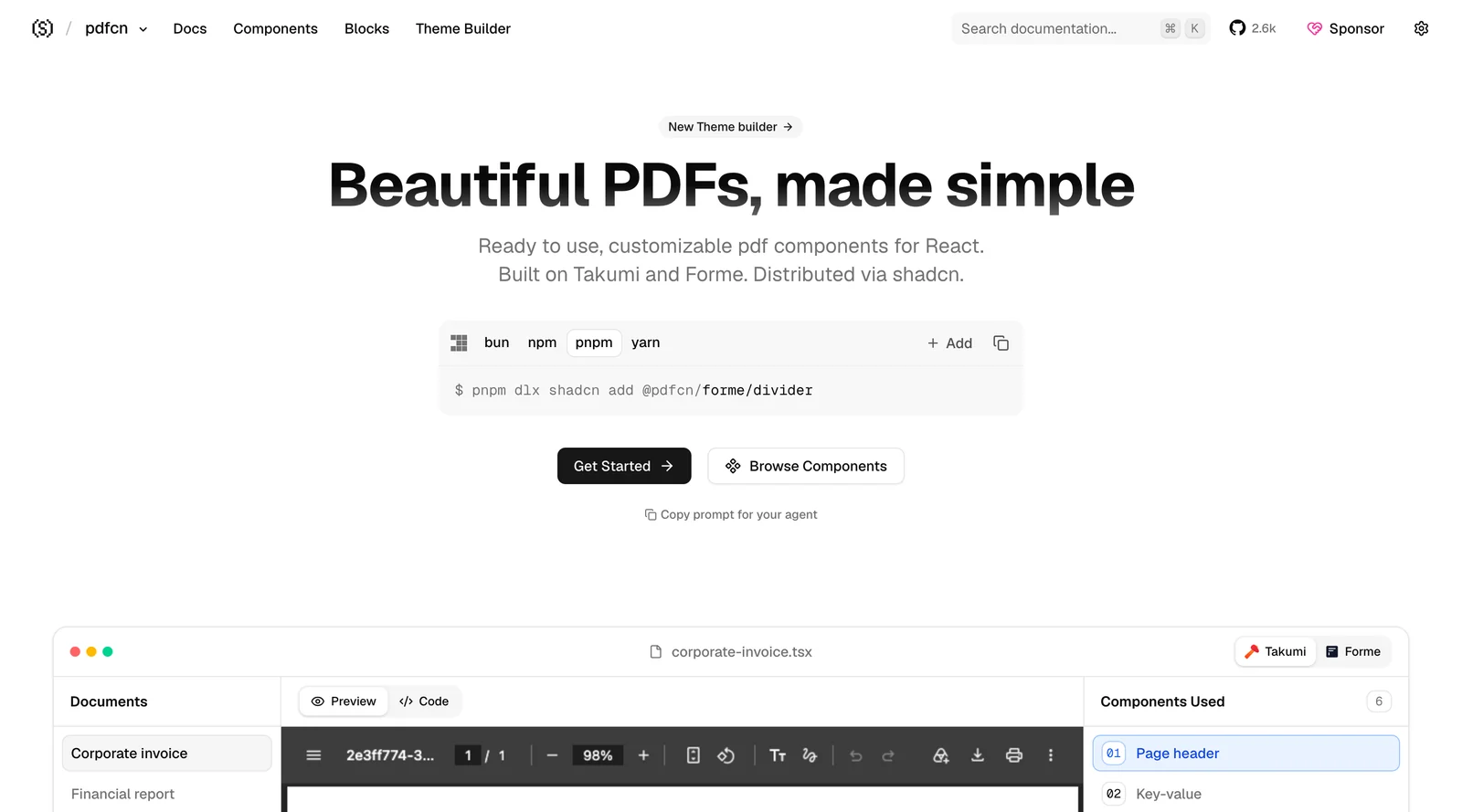
Task: Go to the Components page
Action: (x=275, y=28)
